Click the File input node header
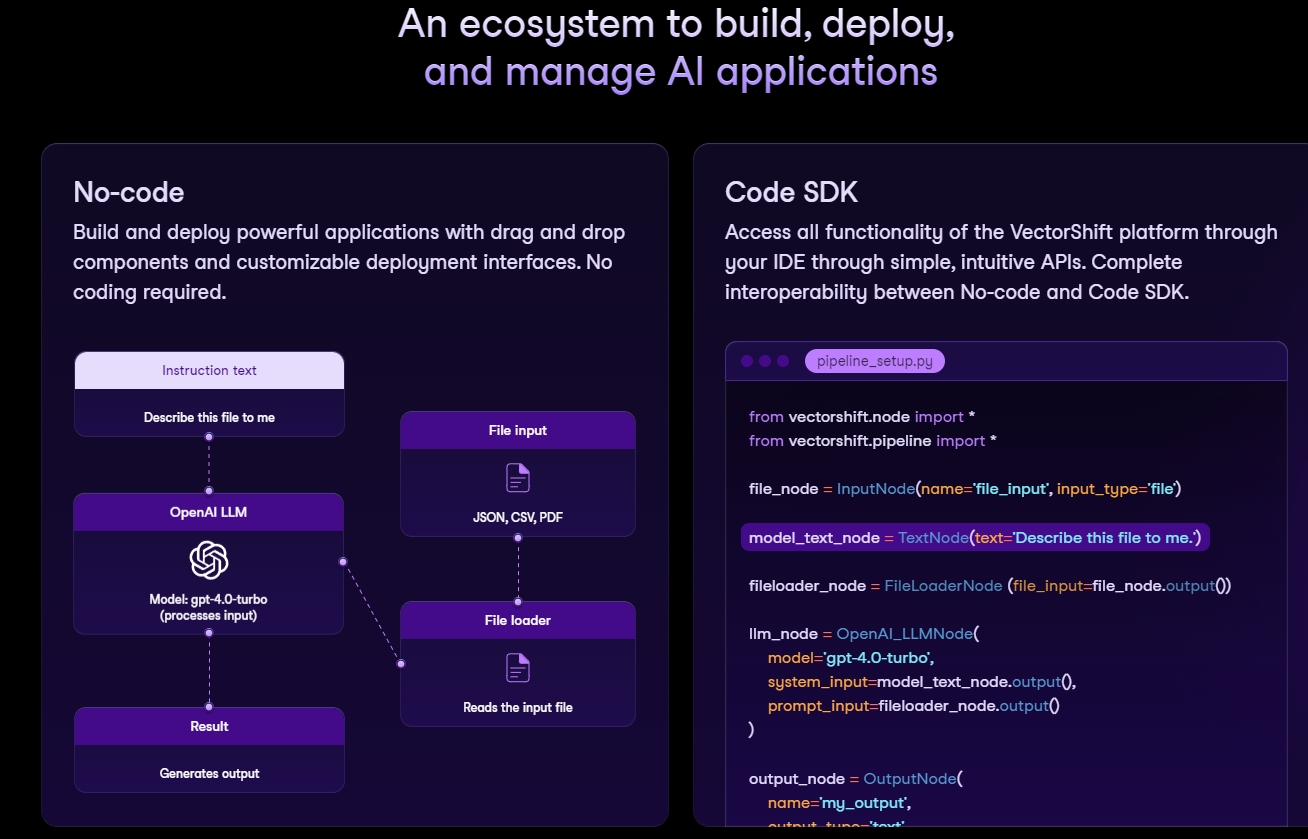The image size is (1308, 839). pos(518,430)
